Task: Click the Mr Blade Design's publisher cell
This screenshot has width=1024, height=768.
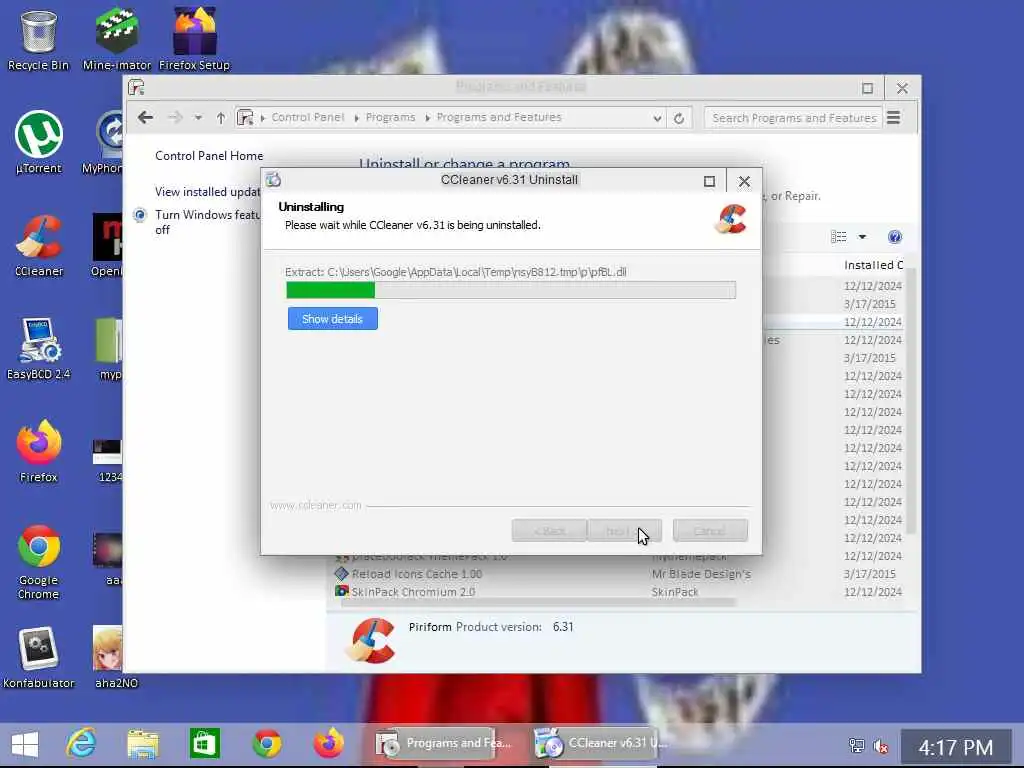Action: coord(701,574)
